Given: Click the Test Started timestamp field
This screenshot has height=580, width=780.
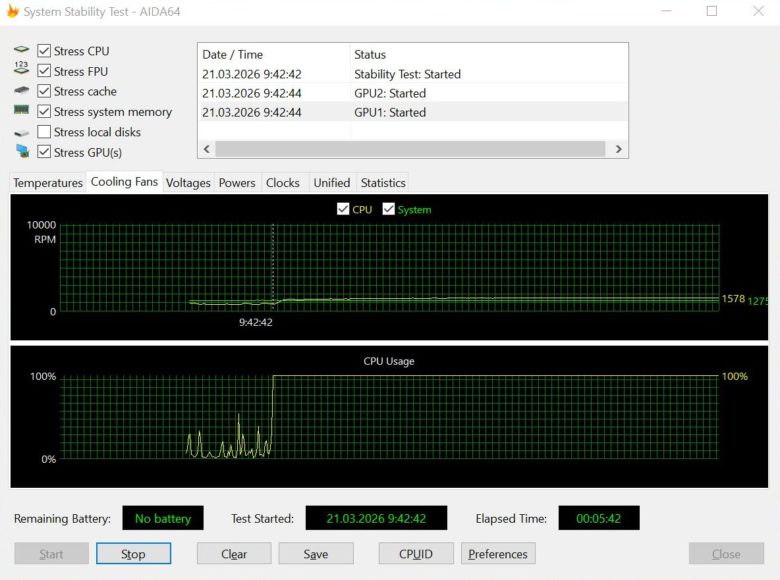Looking at the screenshot, I should click(376, 518).
